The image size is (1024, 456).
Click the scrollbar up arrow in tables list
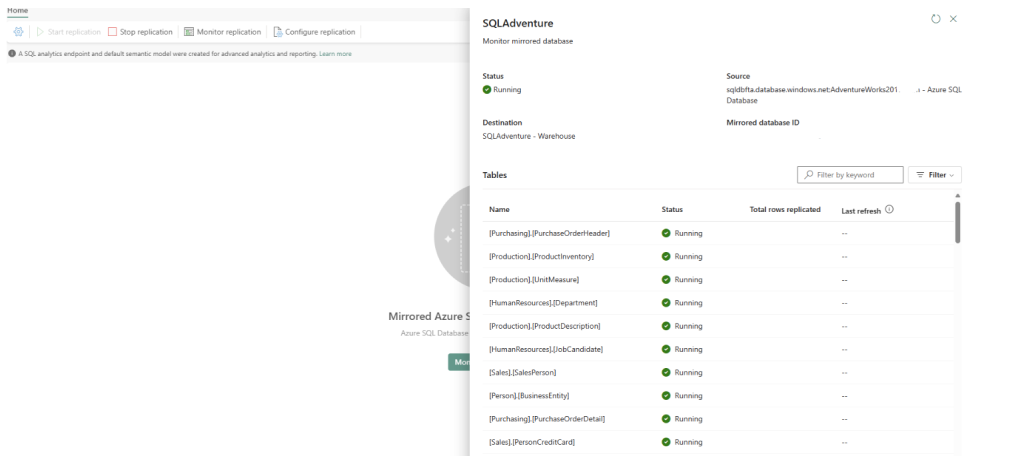[957, 195]
